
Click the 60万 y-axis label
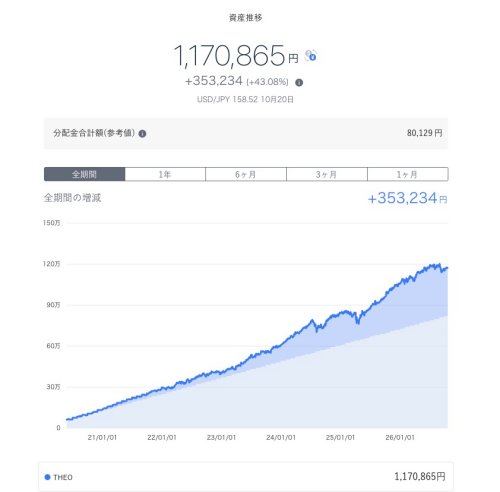pos(53,346)
